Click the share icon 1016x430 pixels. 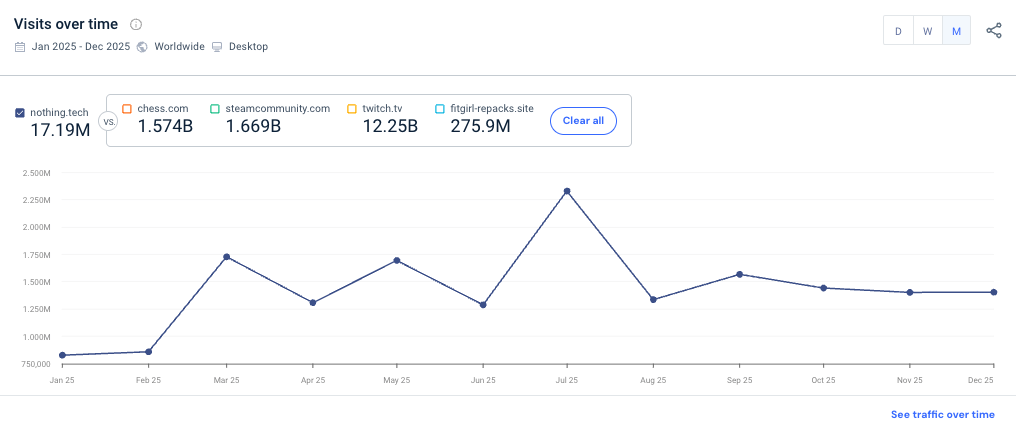click(993, 30)
